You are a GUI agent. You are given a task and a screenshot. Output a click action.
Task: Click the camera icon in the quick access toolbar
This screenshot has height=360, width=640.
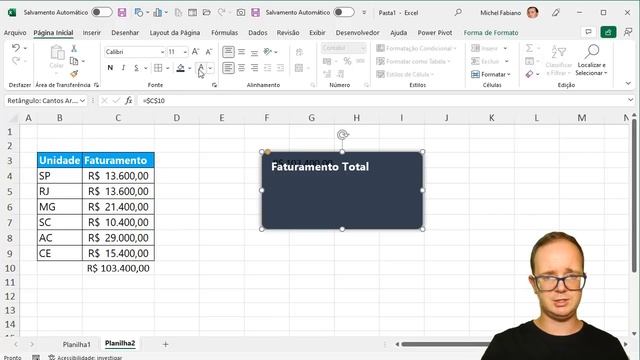click(x=241, y=13)
